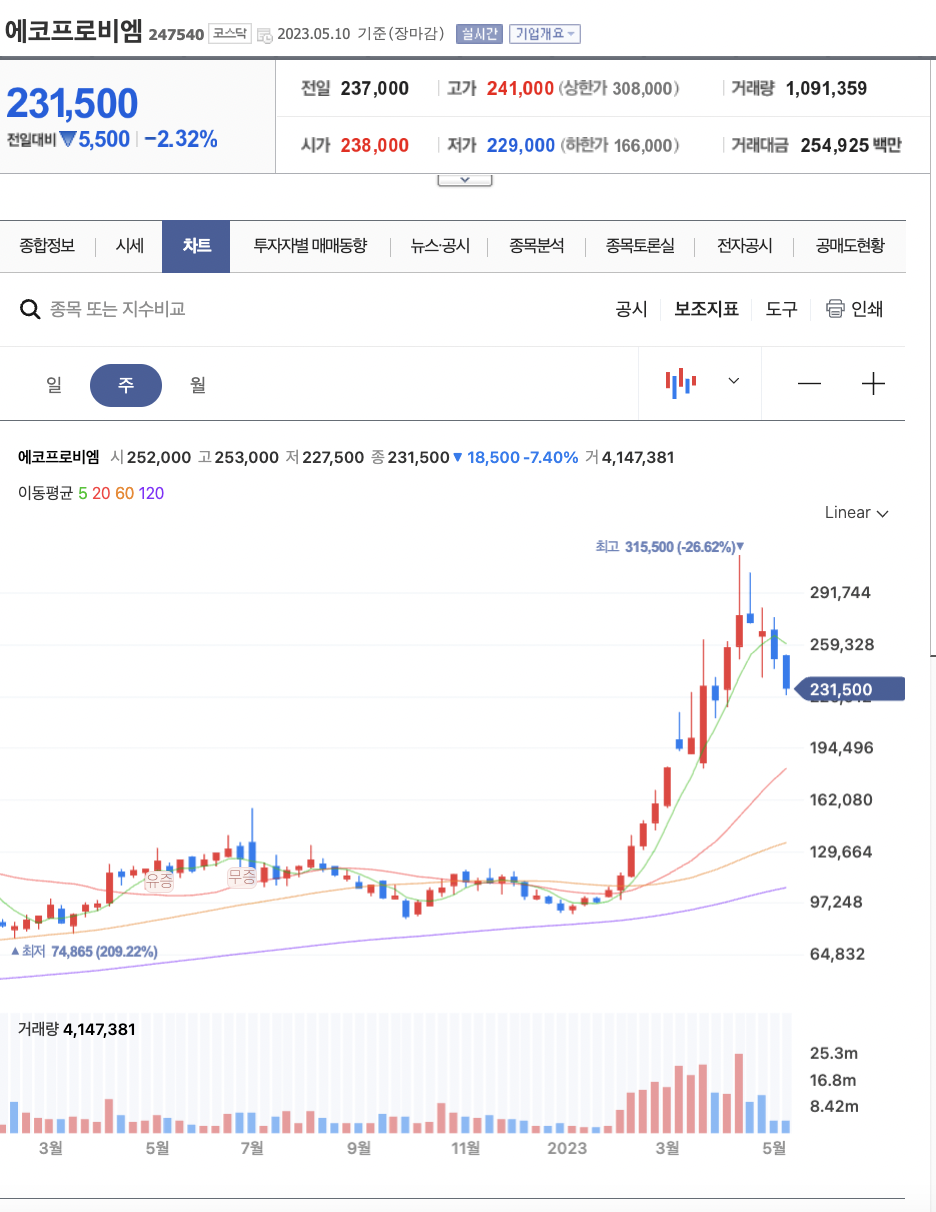Click the 거래대금 254,925 value
The width and height of the screenshot is (936, 1212).
851,145
